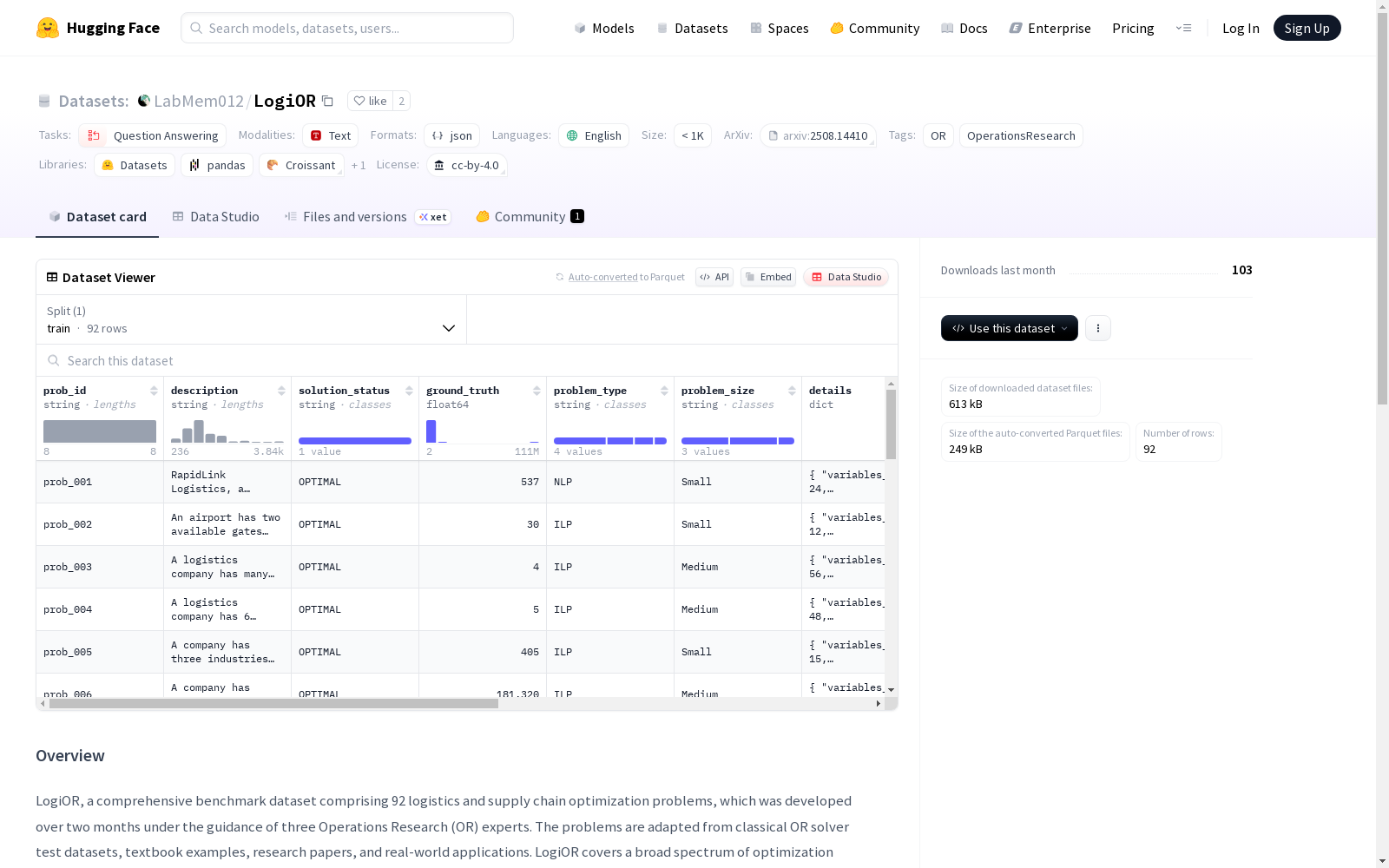Open Models in the top navigation
This screenshot has width=1389, height=868.
(604, 28)
